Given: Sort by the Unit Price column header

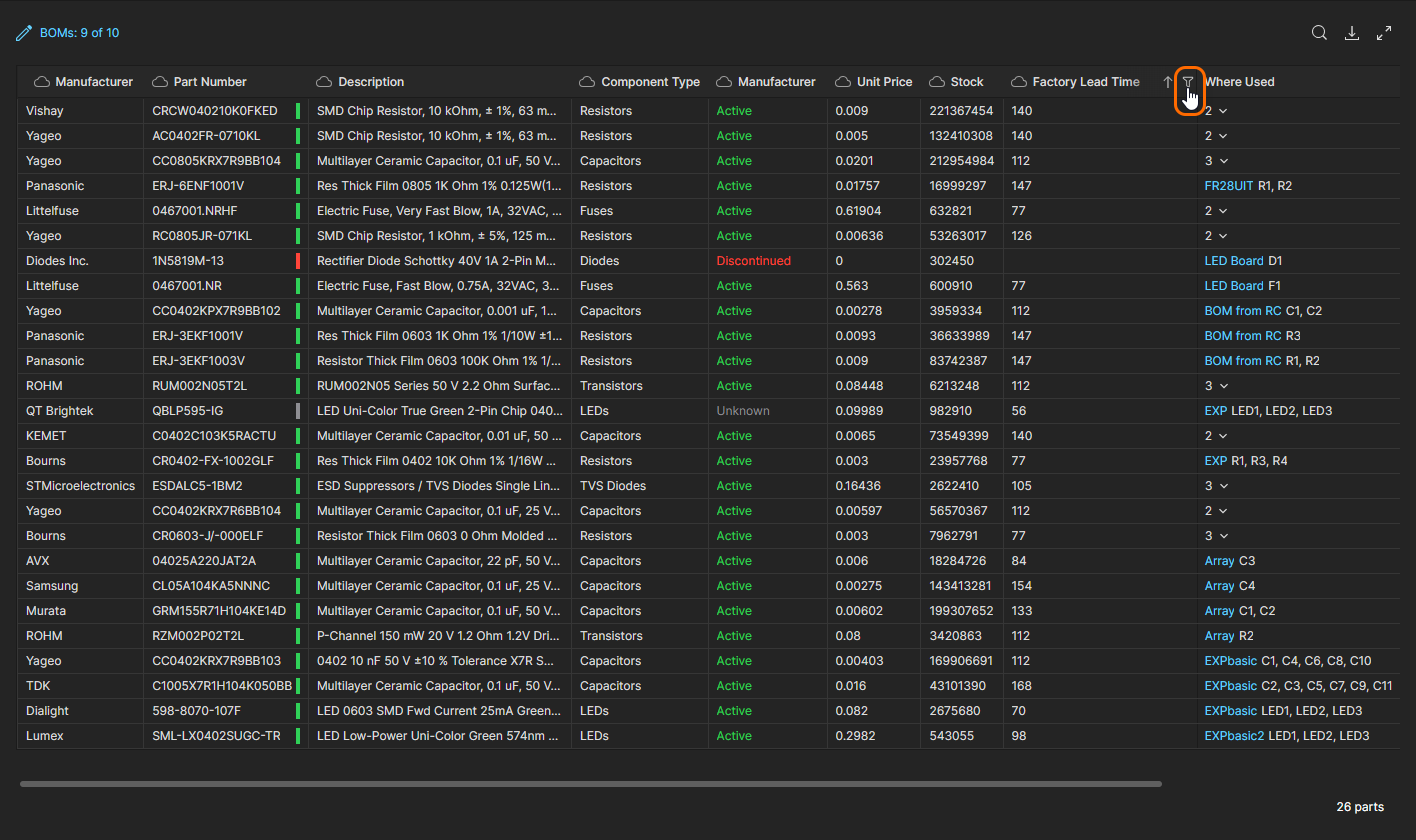Looking at the screenshot, I should pos(884,82).
